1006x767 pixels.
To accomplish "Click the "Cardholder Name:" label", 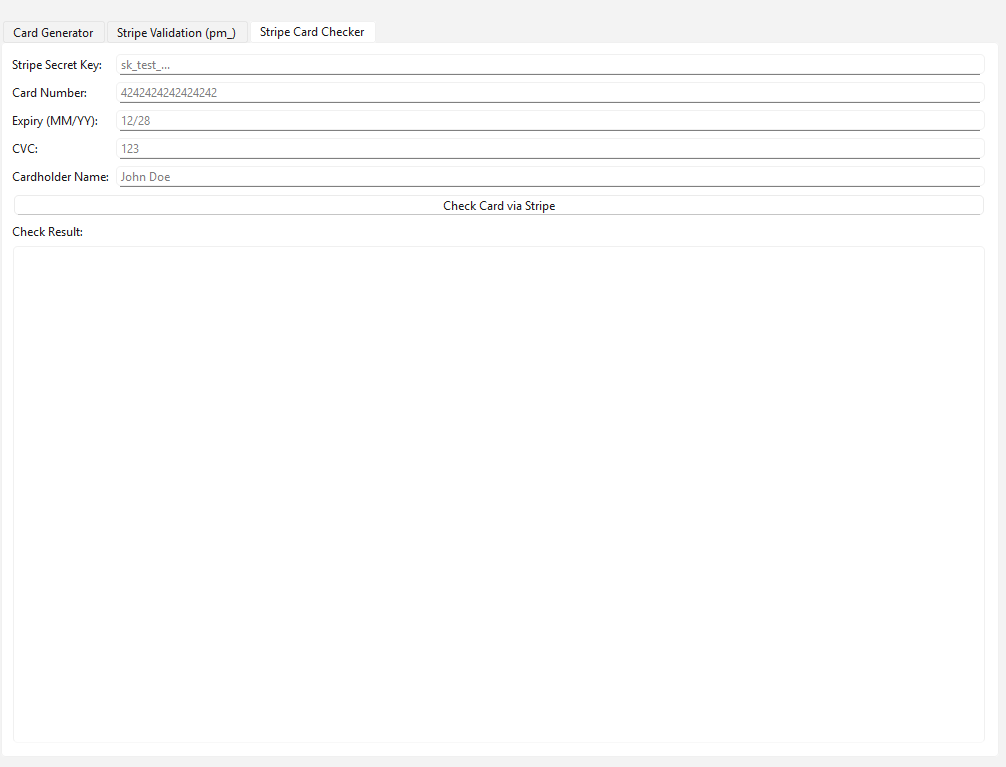I will 60,177.
